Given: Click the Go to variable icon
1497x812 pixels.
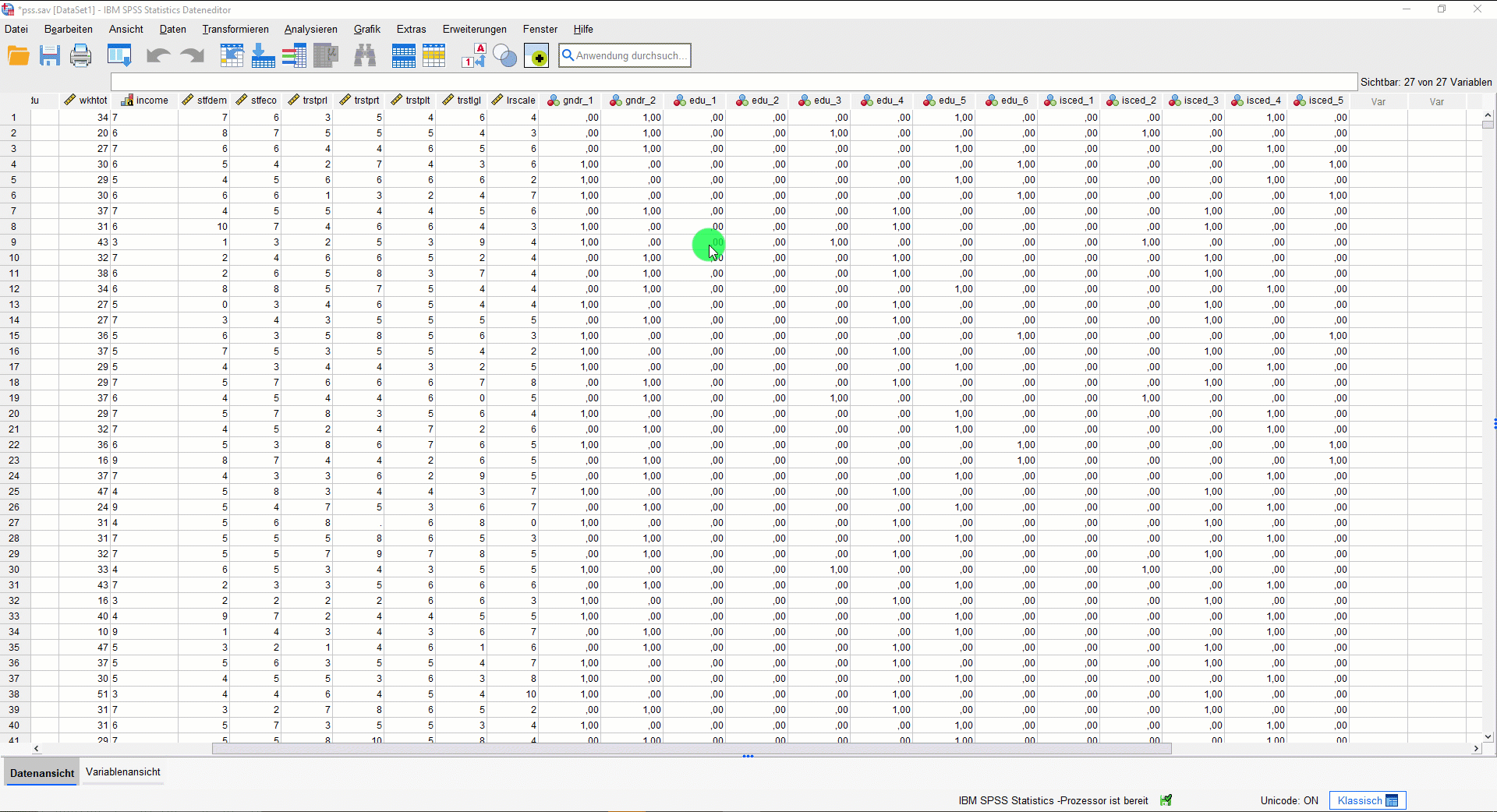Looking at the screenshot, I should coord(263,56).
